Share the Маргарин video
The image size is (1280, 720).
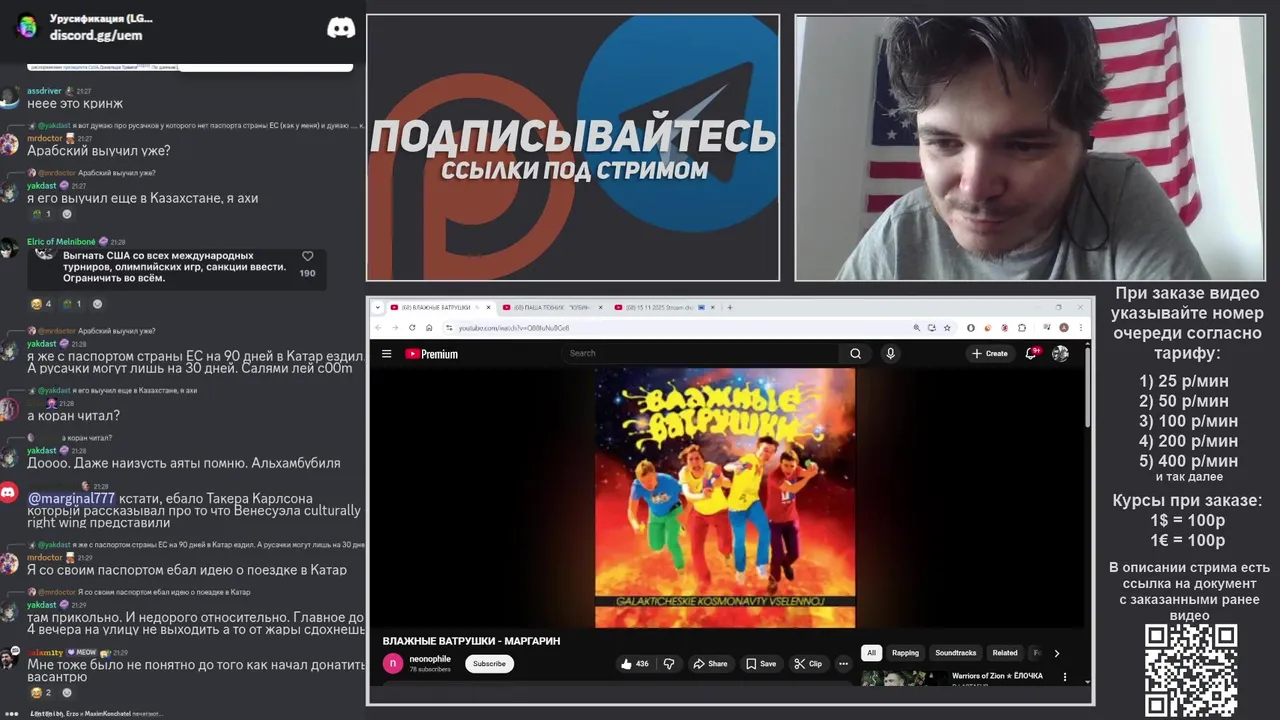pyautogui.click(x=710, y=664)
